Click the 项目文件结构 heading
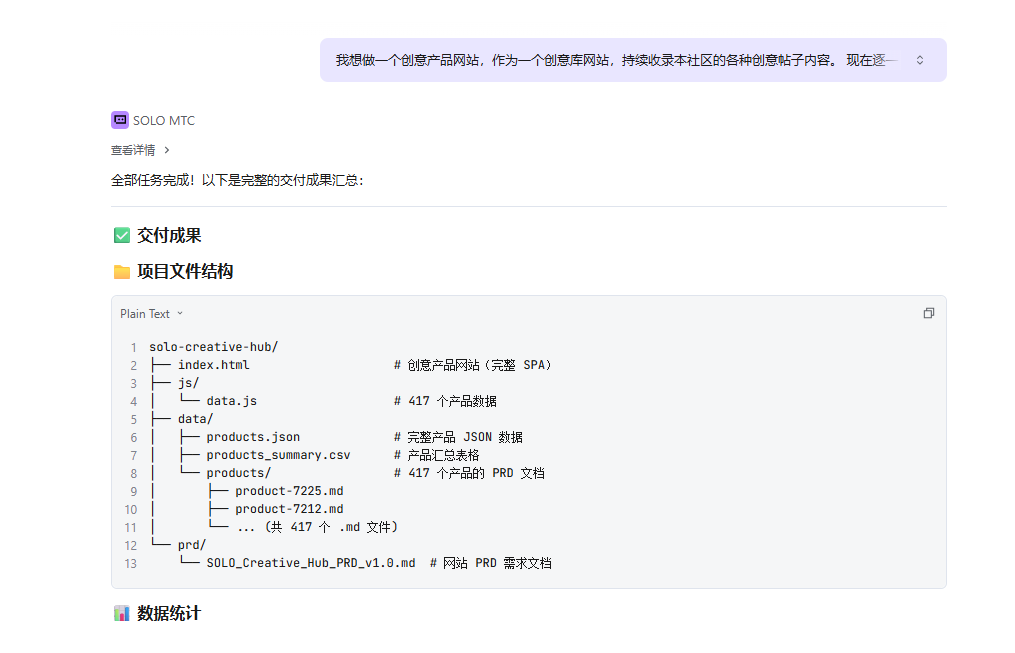Viewport: 1015px width, 653px height. click(x=185, y=272)
